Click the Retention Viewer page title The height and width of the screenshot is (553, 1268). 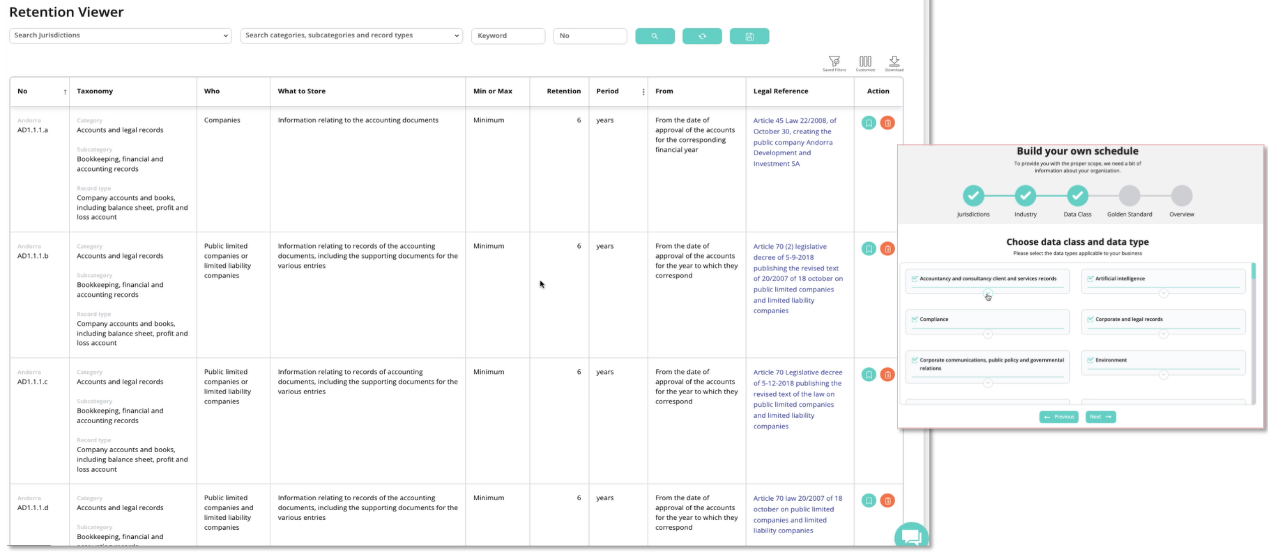point(66,12)
